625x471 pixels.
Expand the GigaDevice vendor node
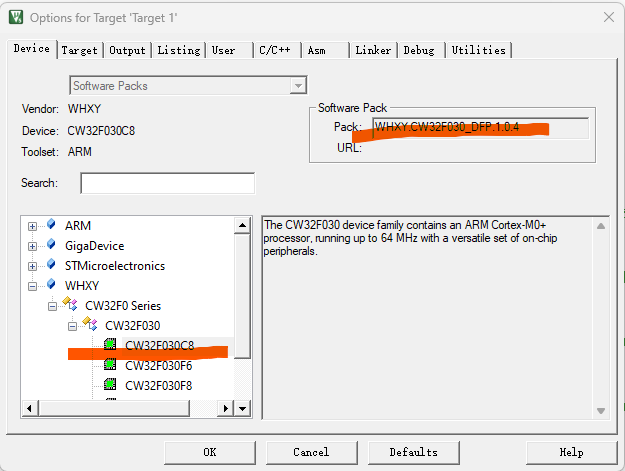[x=32, y=246]
